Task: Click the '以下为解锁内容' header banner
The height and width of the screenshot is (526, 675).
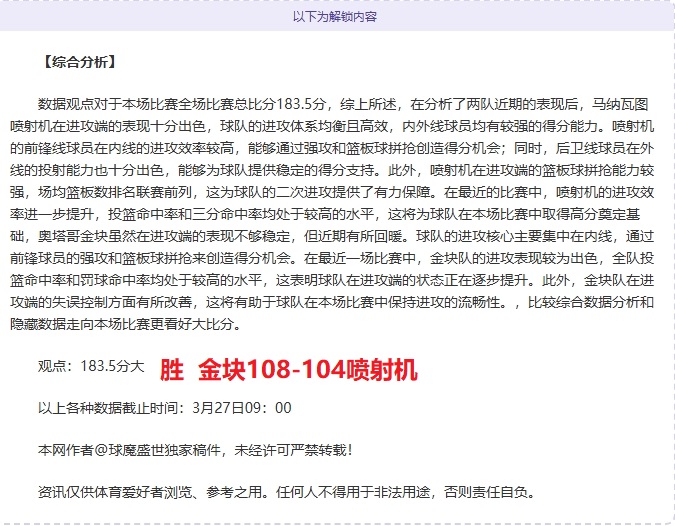Action: (335, 17)
